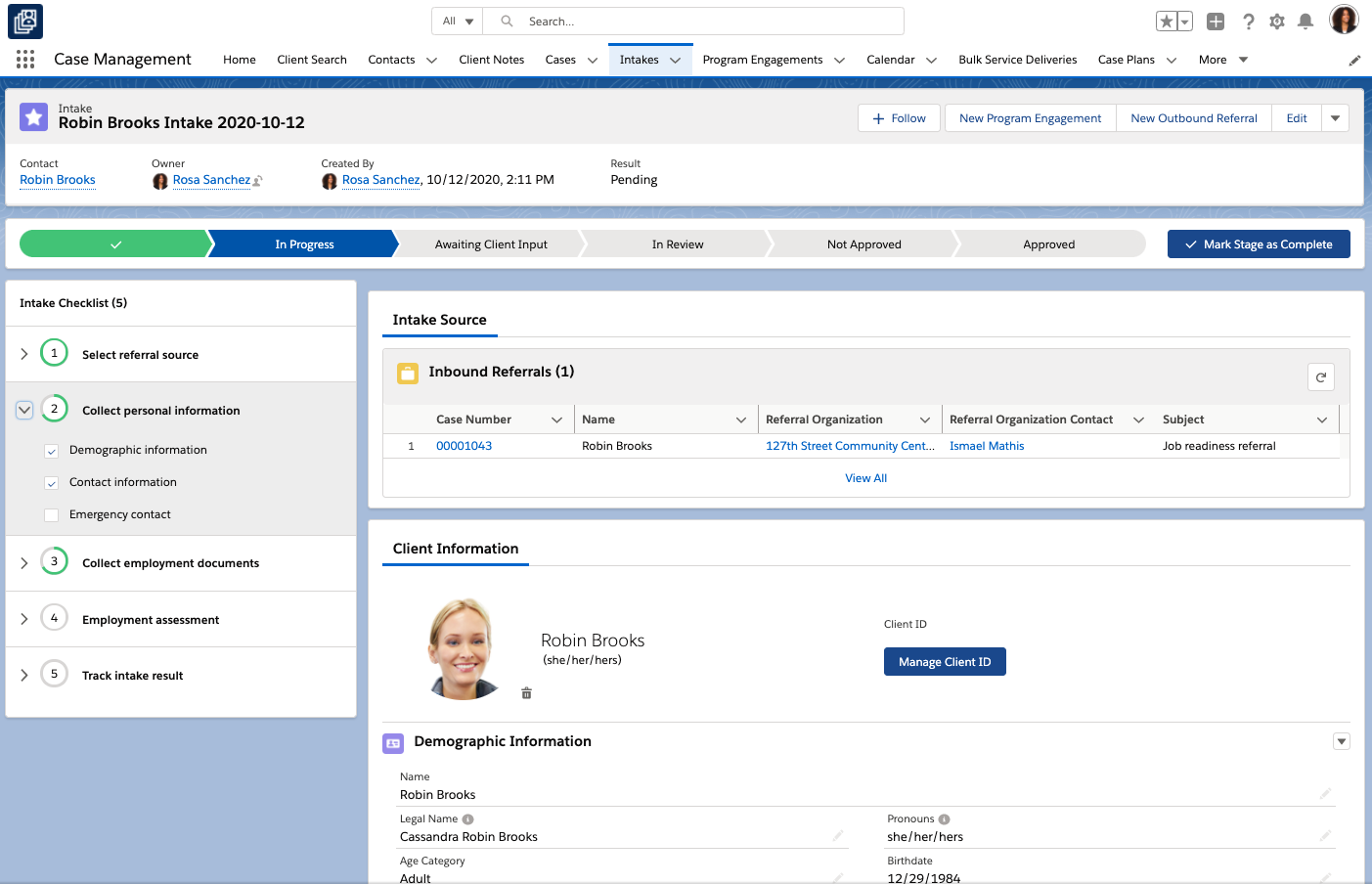
Task: Click the Help question mark icon
Action: [x=1248, y=22]
